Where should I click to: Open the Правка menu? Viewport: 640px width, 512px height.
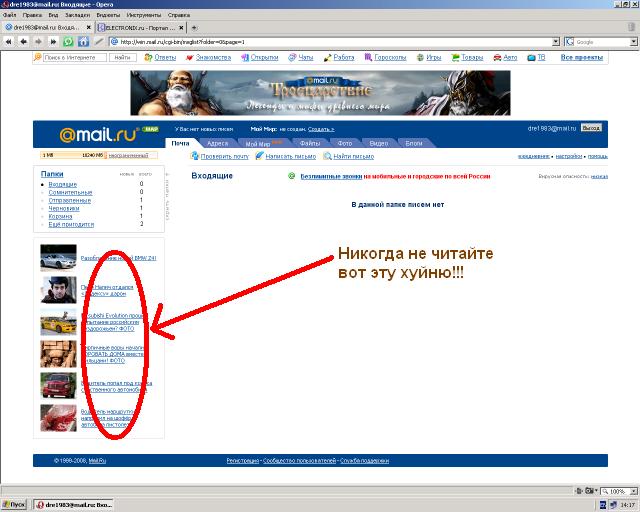click(x=32, y=15)
